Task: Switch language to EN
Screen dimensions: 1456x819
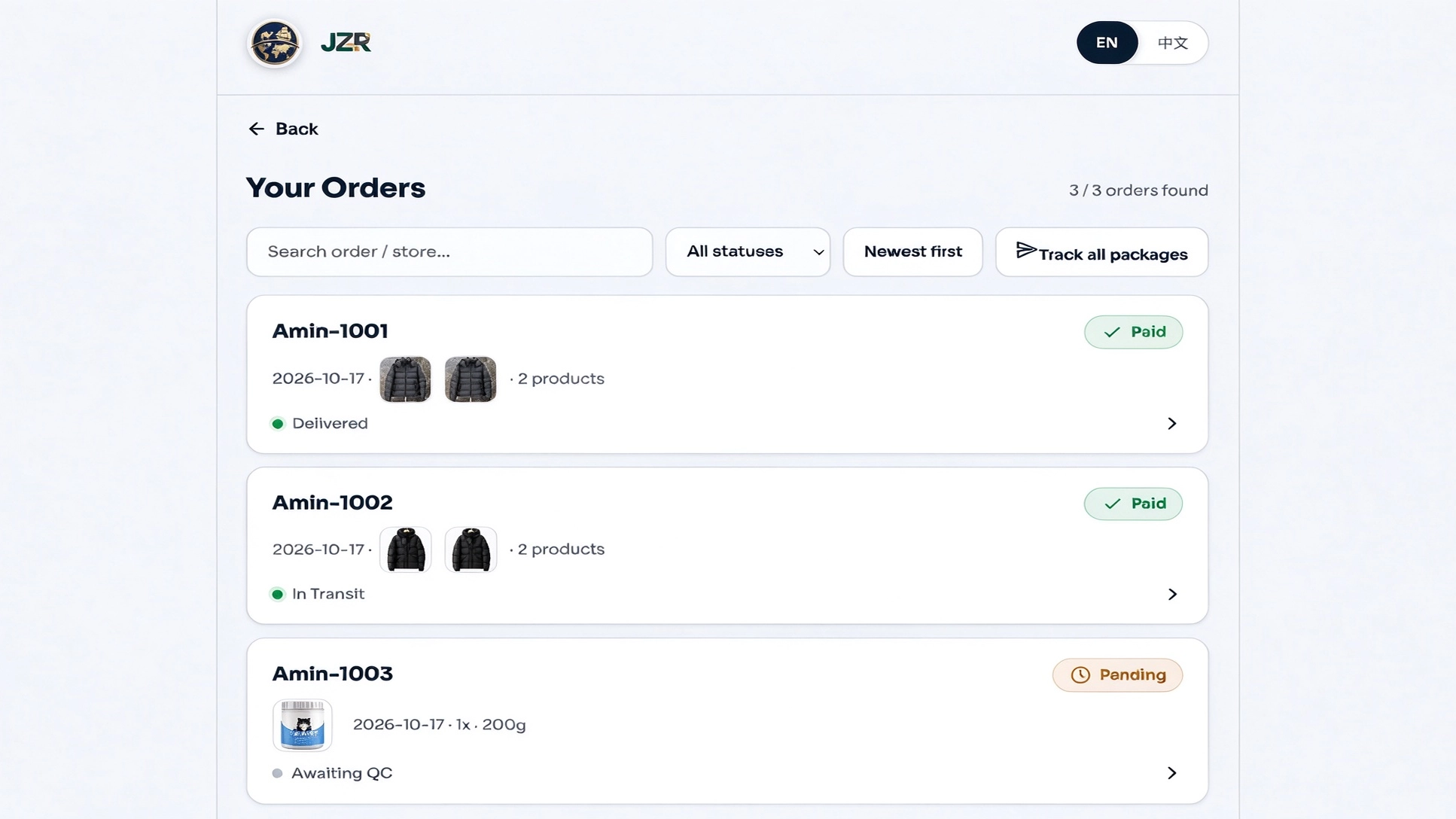Action: (x=1107, y=43)
